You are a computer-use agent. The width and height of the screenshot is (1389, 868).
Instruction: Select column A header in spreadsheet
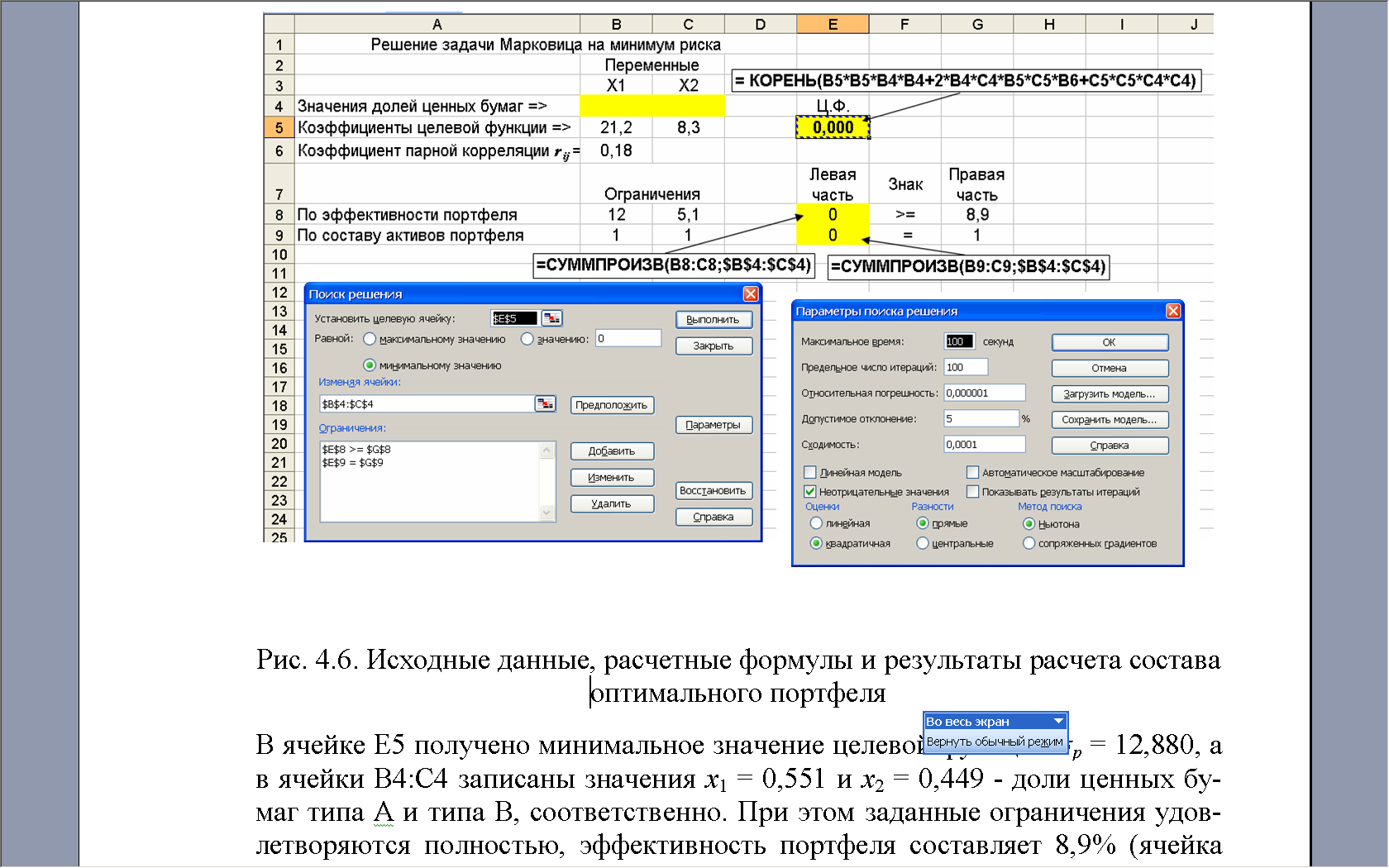(437, 24)
